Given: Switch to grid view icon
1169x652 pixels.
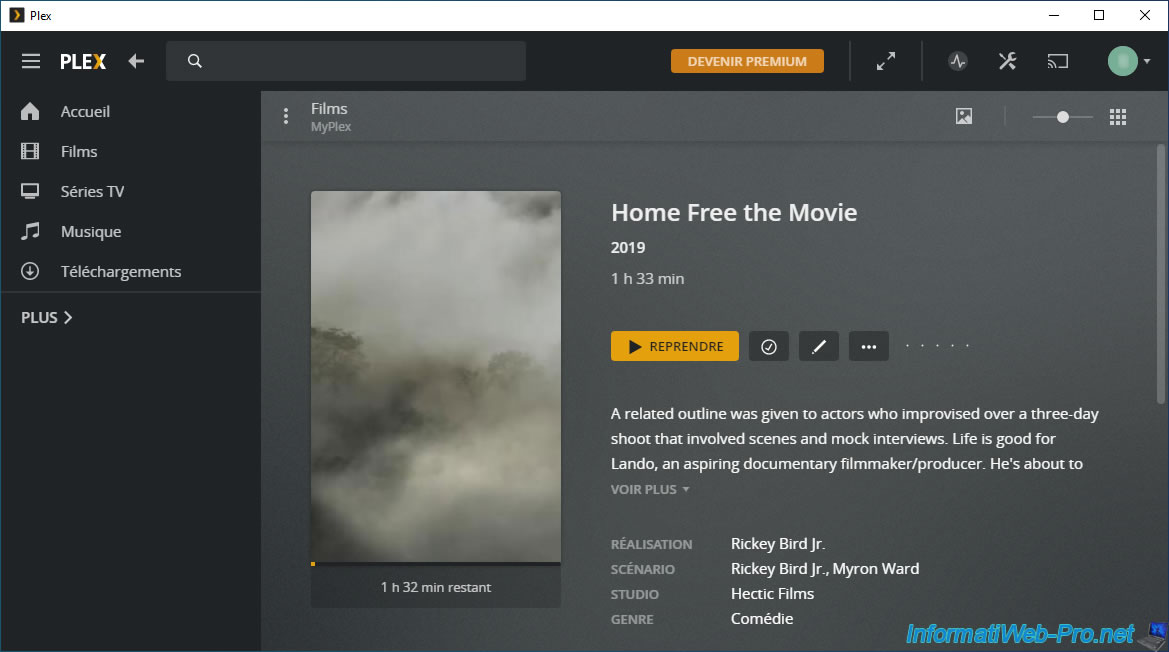Looking at the screenshot, I should [1118, 117].
